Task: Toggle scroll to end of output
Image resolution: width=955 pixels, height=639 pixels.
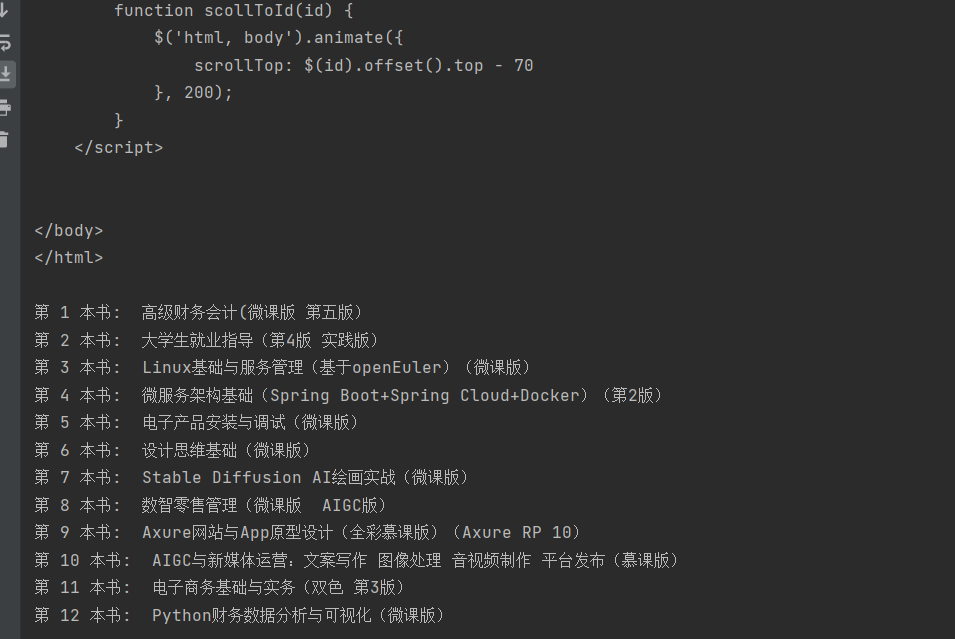Action: click(x=5, y=74)
